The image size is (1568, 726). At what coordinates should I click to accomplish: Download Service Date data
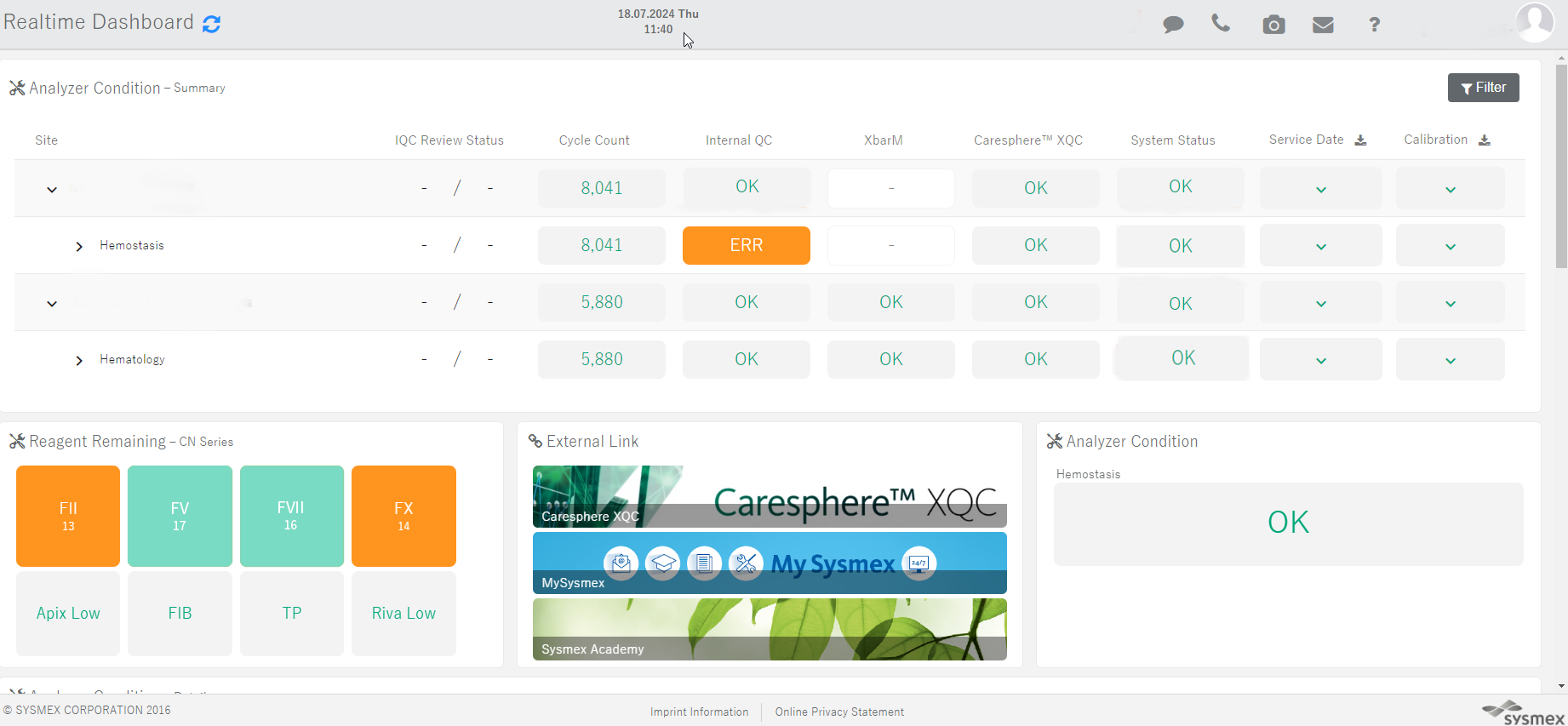[x=1360, y=140]
